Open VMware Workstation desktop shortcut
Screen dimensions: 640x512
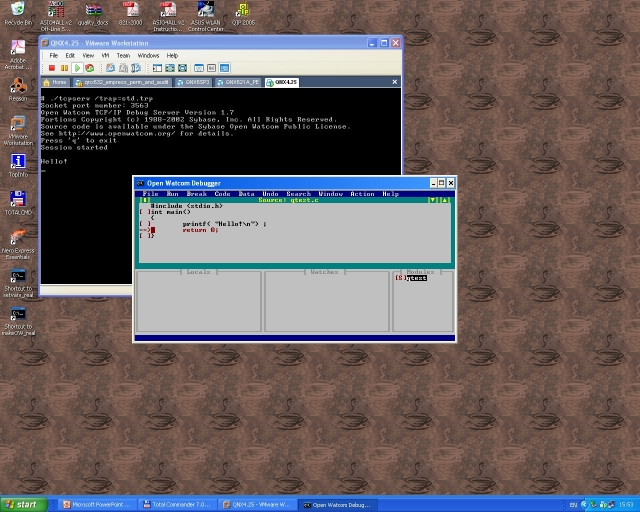(x=18, y=127)
